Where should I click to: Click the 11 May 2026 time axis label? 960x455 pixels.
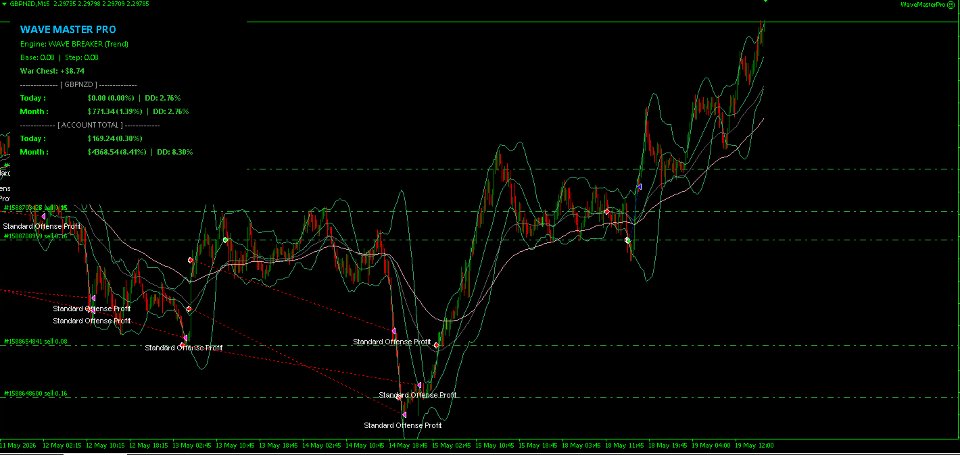(x=18, y=445)
